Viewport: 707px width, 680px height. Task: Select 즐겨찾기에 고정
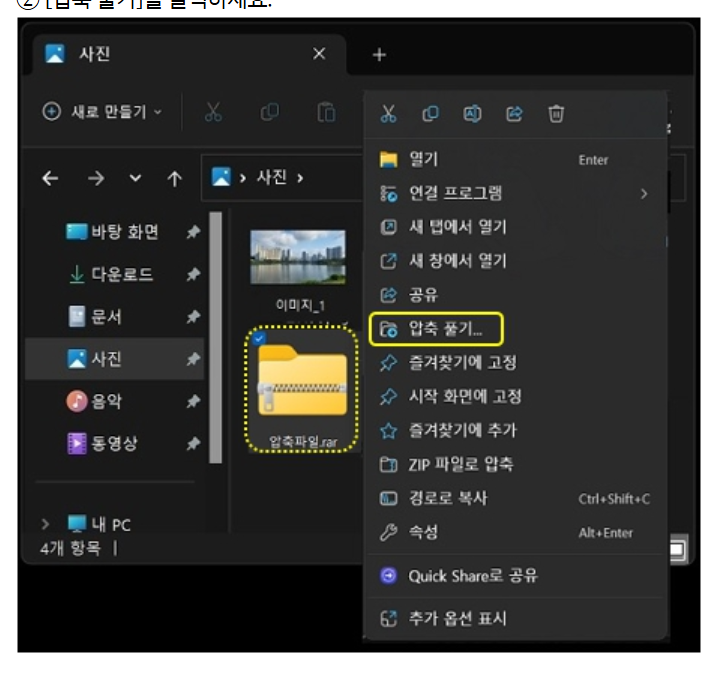tap(515, 363)
